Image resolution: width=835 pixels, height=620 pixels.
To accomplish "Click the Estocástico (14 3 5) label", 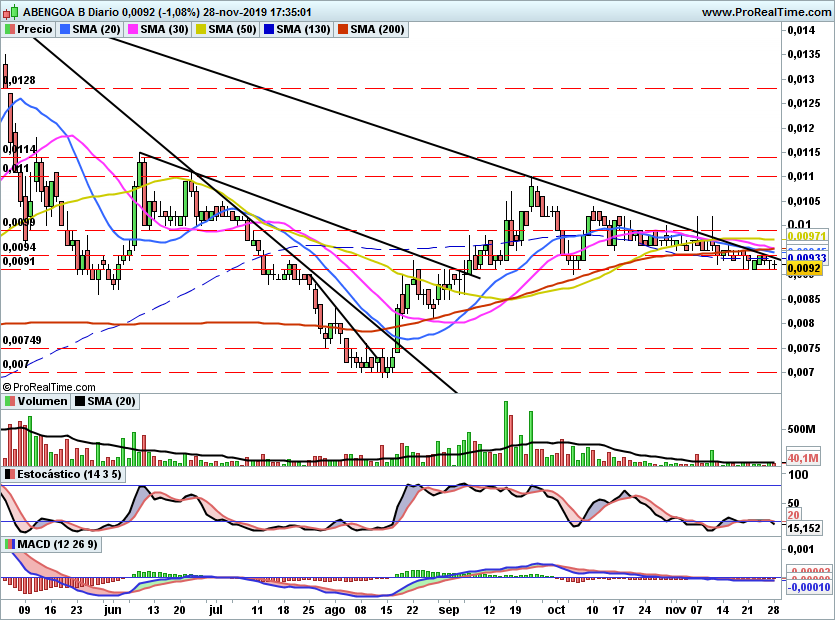I will coord(69,474).
